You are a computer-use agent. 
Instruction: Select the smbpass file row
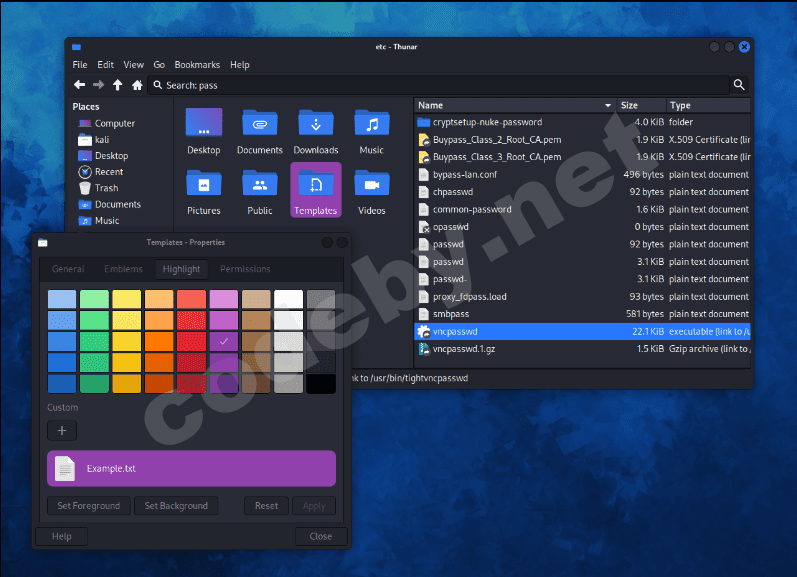click(x=451, y=314)
